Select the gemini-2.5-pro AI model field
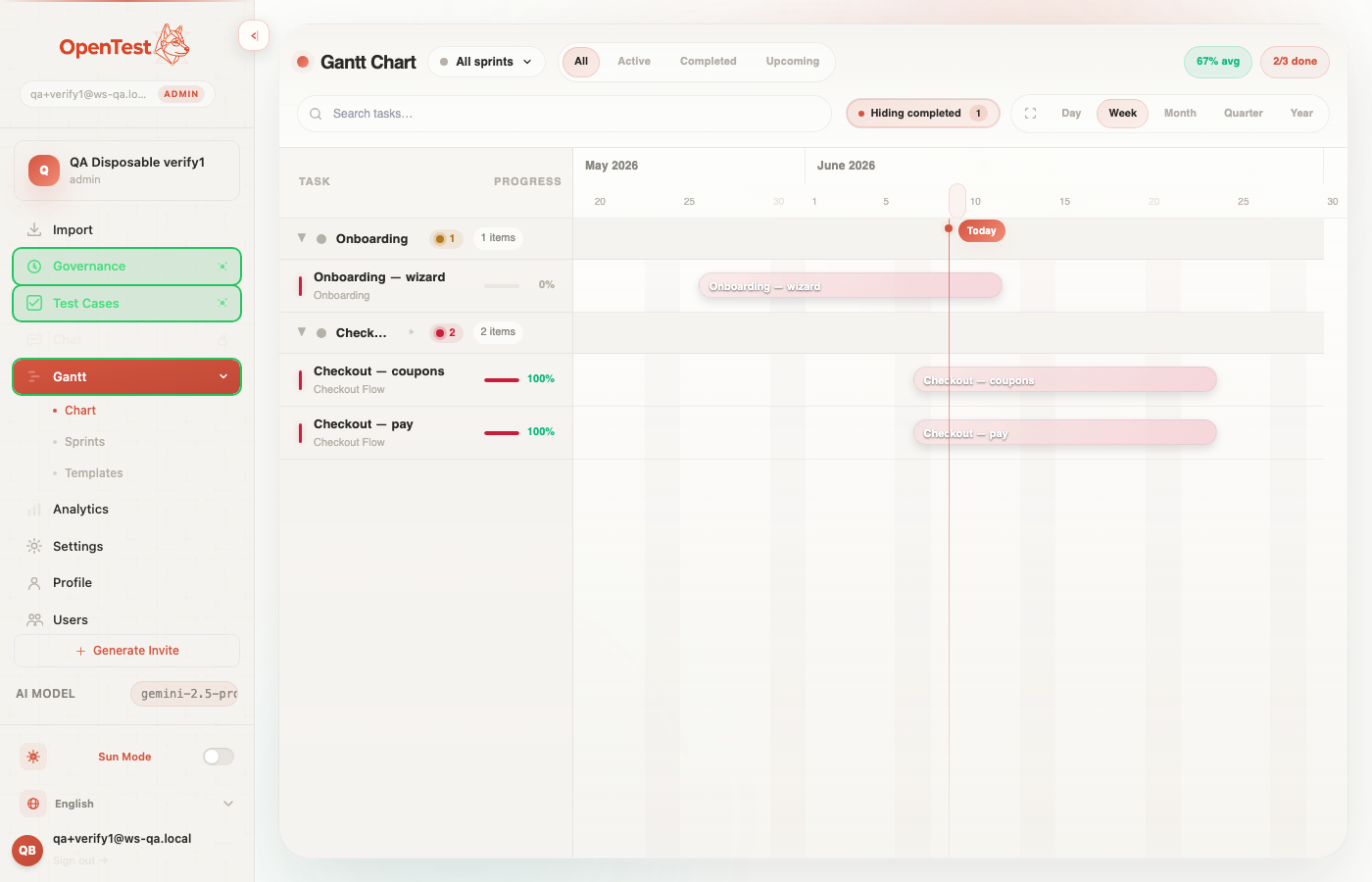Screen dimensions: 1372x882 pos(184,694)
